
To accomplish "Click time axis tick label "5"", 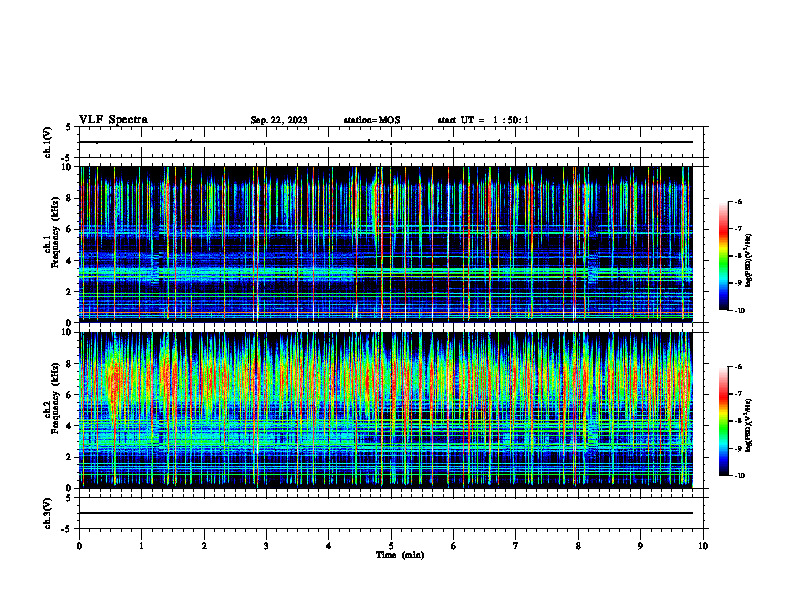I will [391, 546].
